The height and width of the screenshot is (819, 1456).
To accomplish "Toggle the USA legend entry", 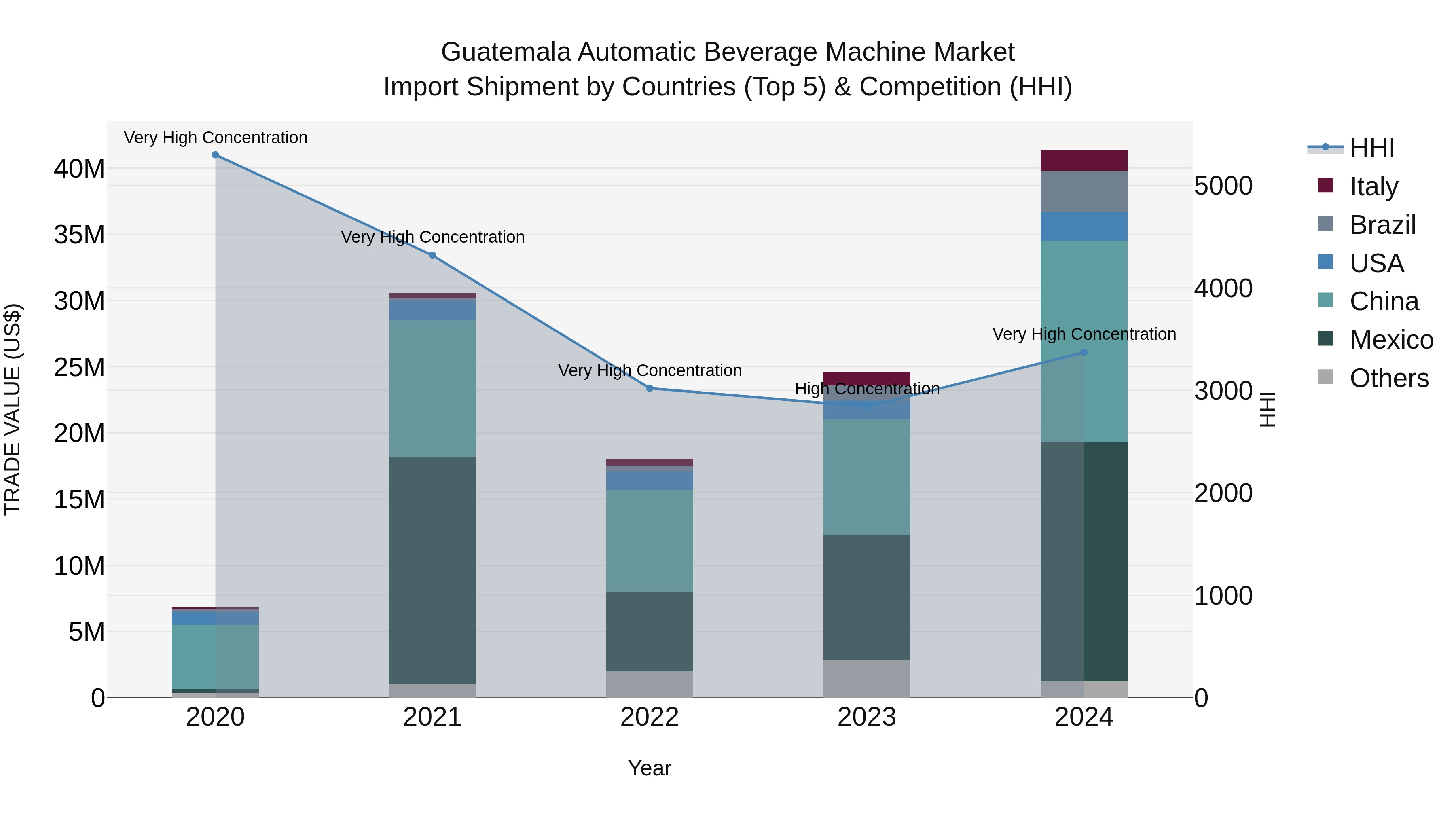I will tap(1361, 263).
